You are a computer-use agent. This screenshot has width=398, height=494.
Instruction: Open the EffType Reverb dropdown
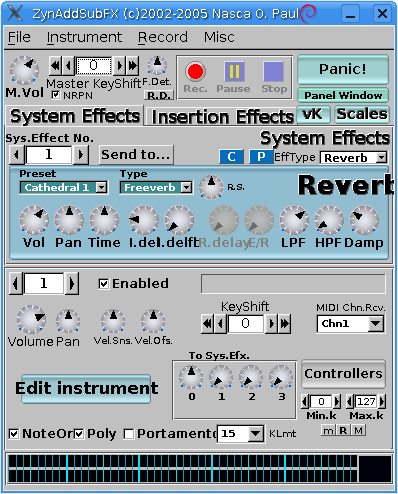coord(354,158)
